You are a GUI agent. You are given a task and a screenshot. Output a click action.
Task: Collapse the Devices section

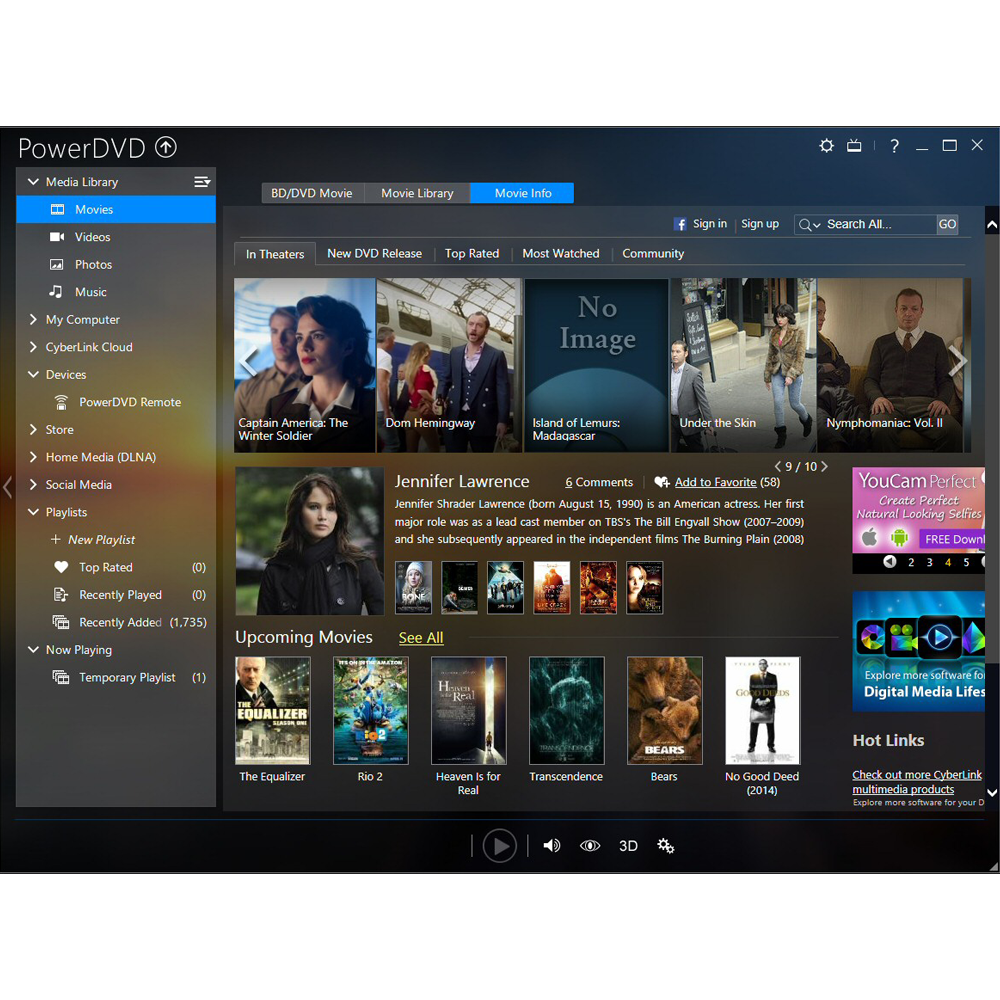[33, 374]
